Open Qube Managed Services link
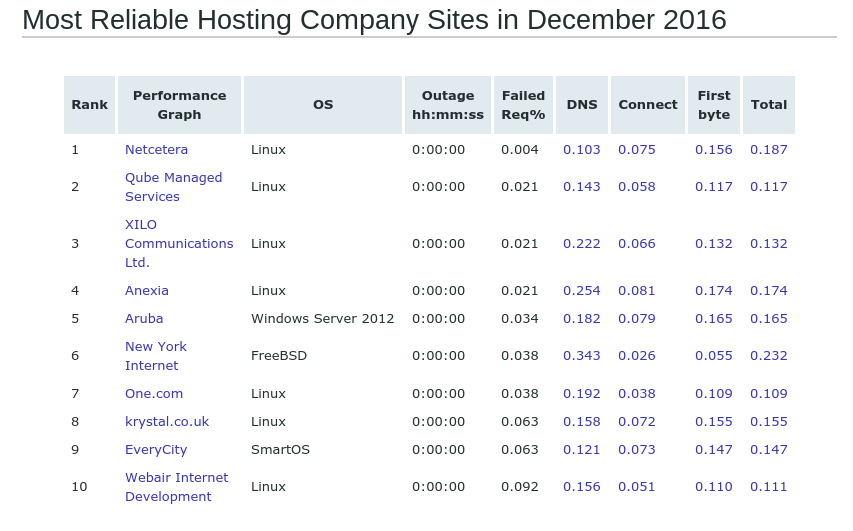Image resolution: width=853 pixels, height=531 pixels. 174,187
